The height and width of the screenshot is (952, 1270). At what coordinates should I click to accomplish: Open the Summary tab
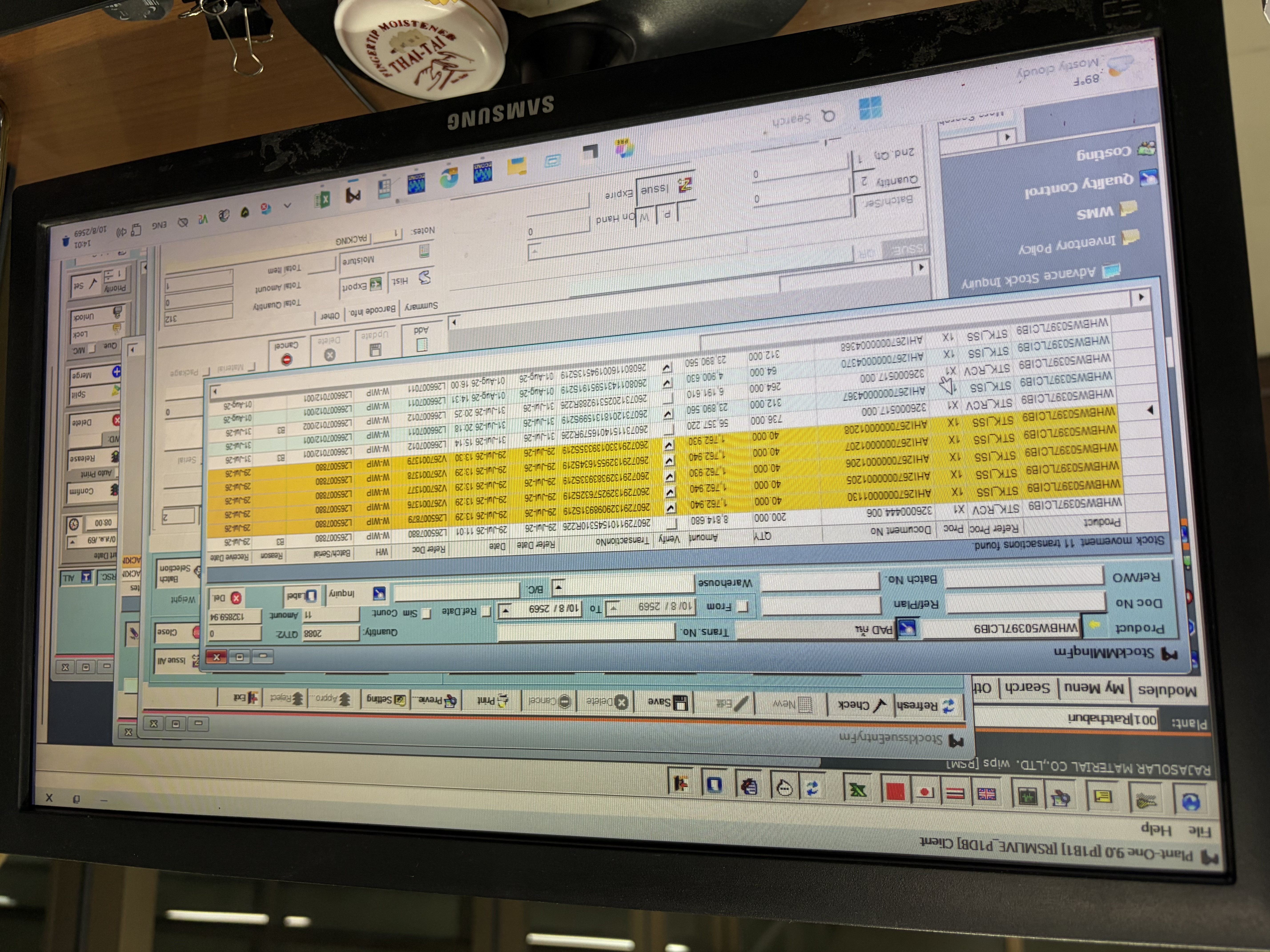pos(421,305)
